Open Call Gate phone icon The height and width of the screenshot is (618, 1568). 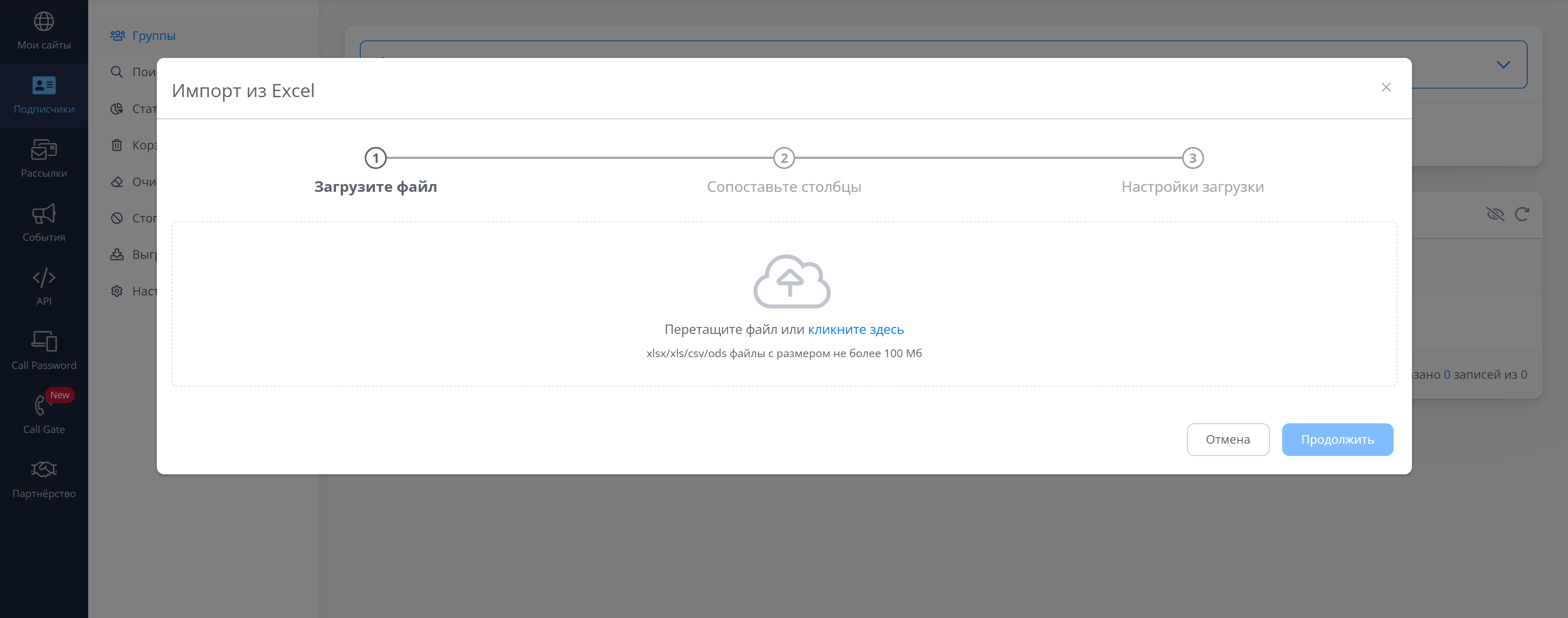point(41,406)
